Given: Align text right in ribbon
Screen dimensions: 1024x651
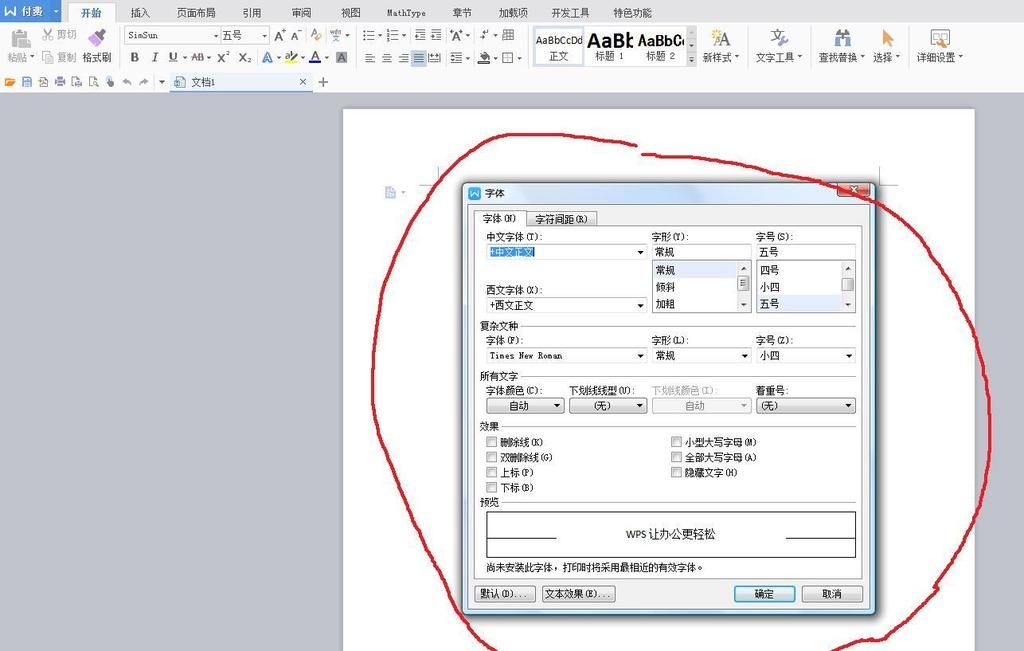Looking at the screenshot, I should click(x=403, y=58).
